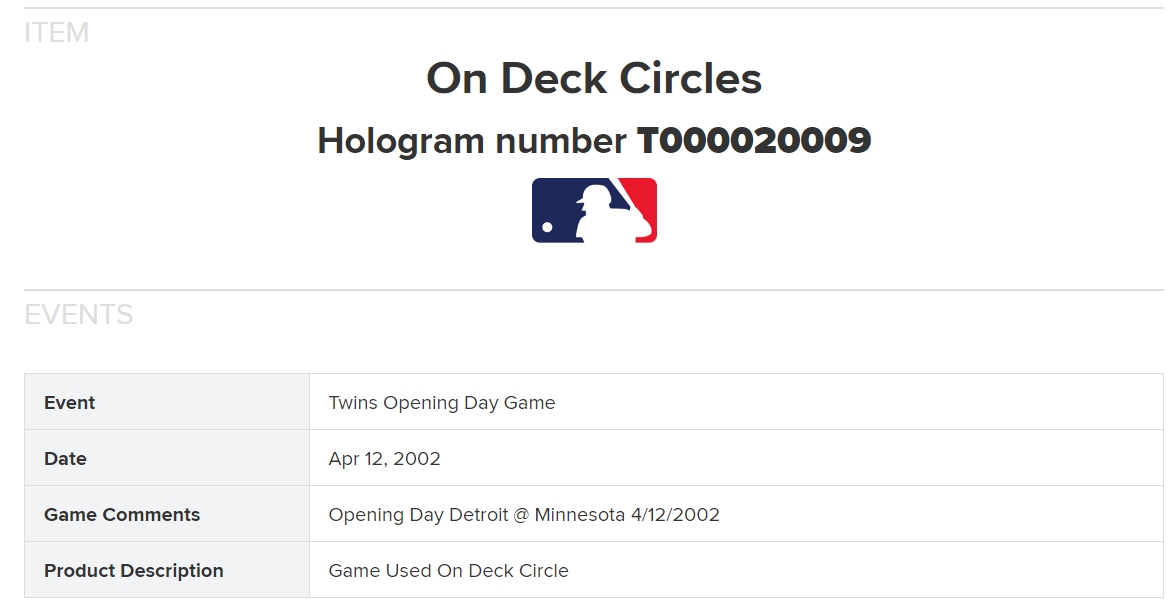The height and width of the screenshot is (602, 1170).
Task: Click the word Minnesota in Game Comments
Action: pyautogui.click(x=580, y=515)
